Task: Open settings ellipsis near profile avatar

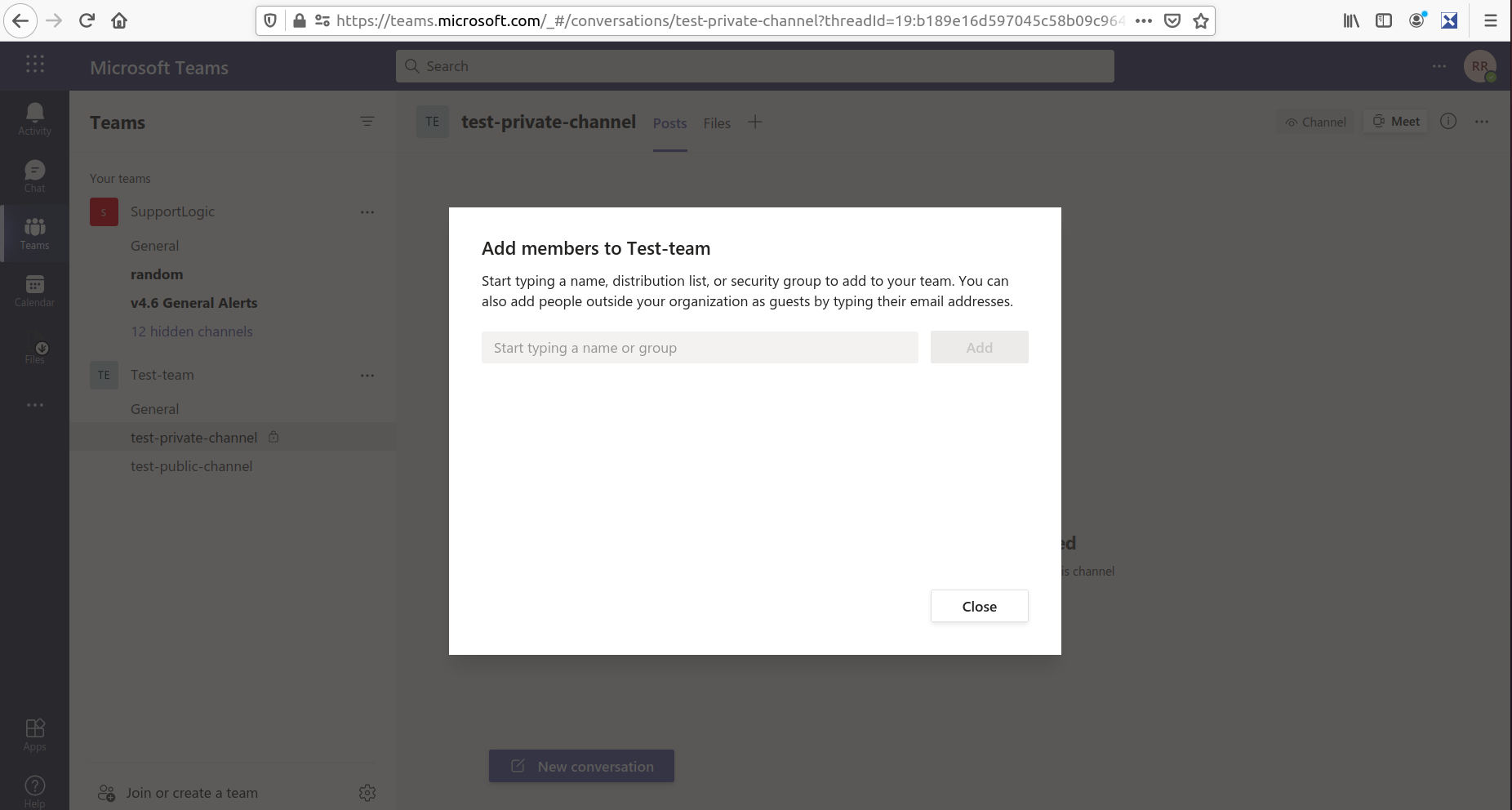Action: (x=1439, y=66)
